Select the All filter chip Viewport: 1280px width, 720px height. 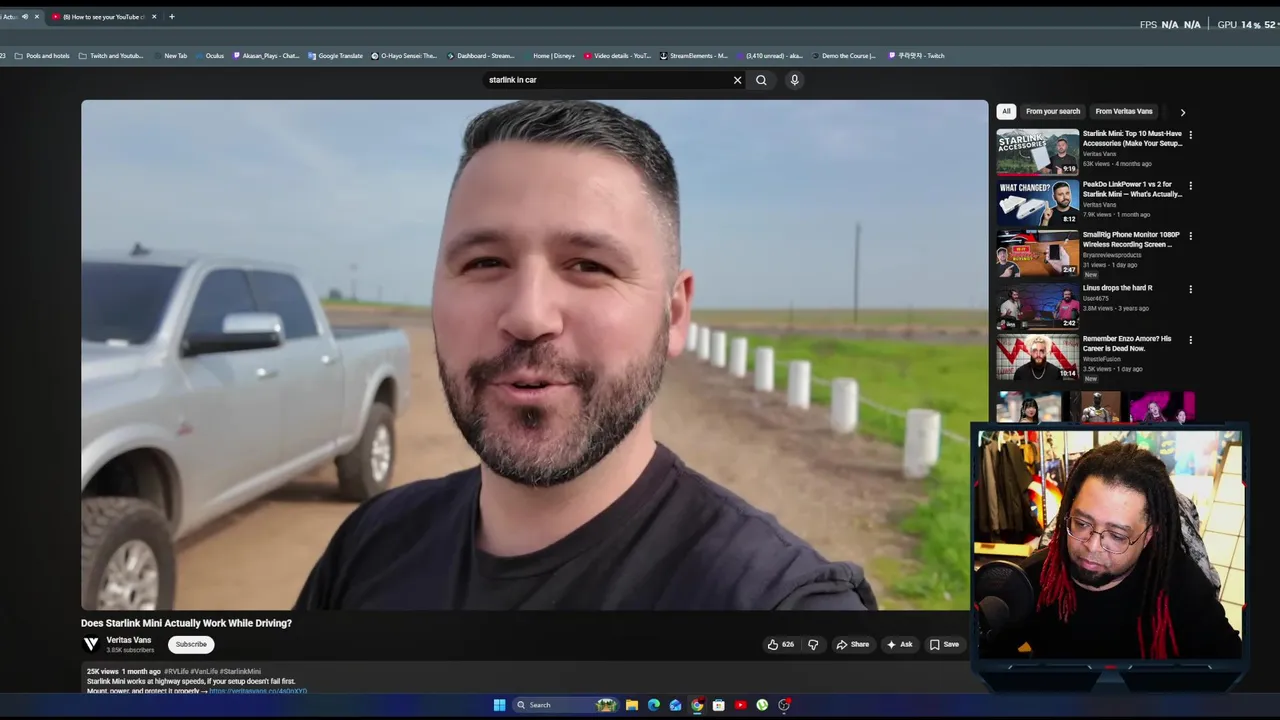[1006, 112]
